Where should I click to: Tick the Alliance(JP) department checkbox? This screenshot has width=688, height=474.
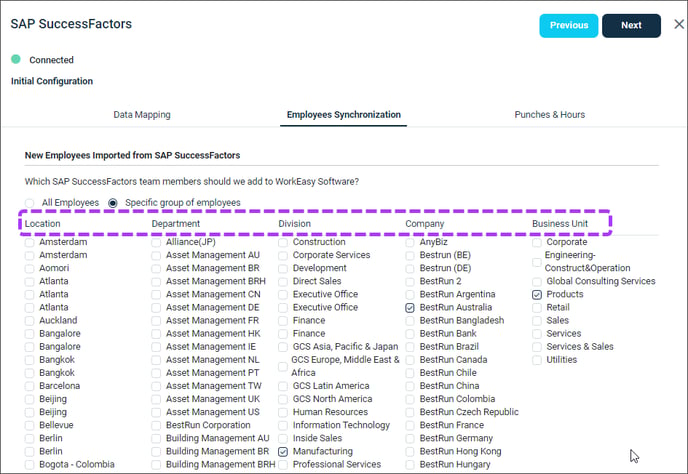156,242
